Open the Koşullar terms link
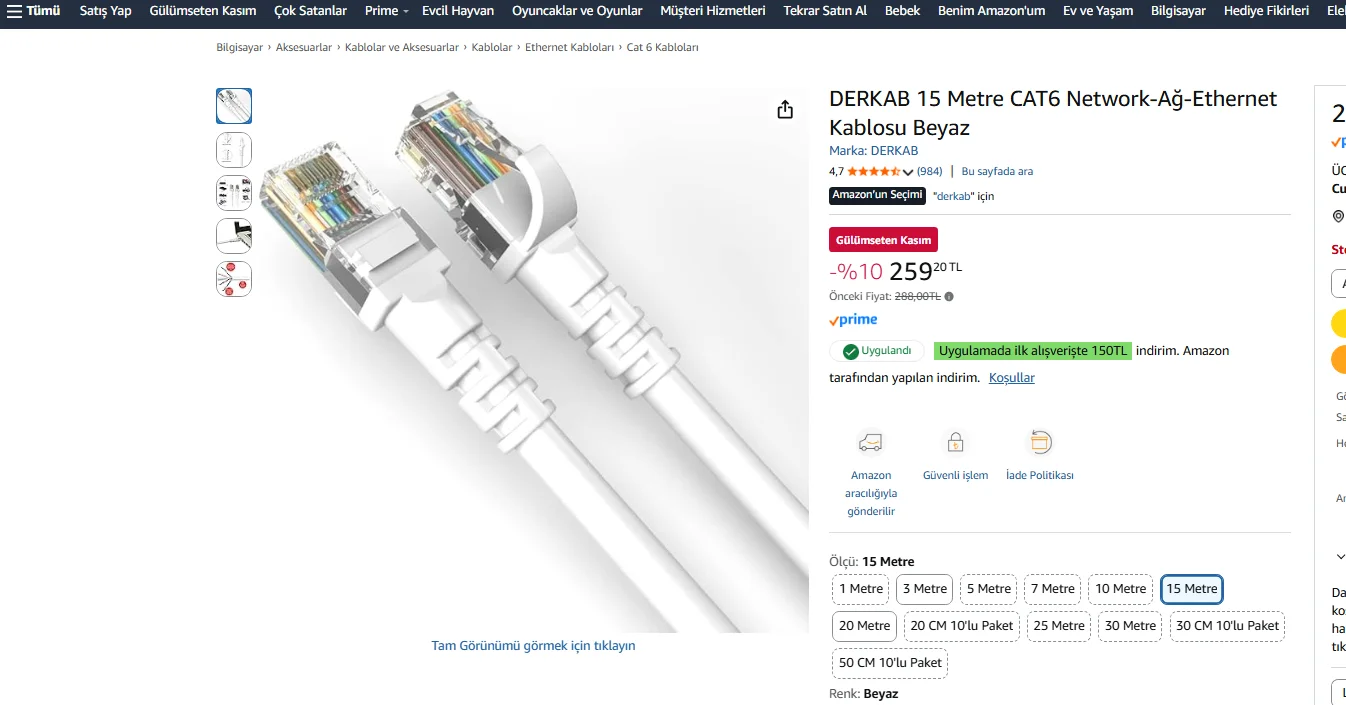The image size is (1346, 705). coord(1011,378)
